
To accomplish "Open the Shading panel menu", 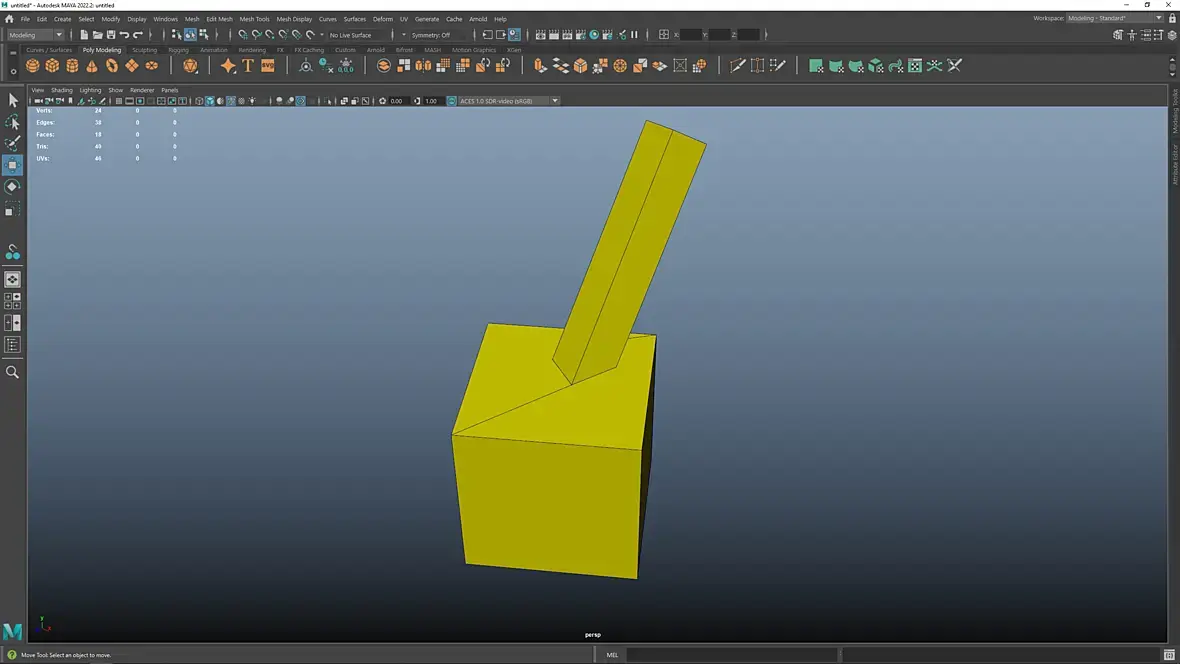I will click(62, 90).
